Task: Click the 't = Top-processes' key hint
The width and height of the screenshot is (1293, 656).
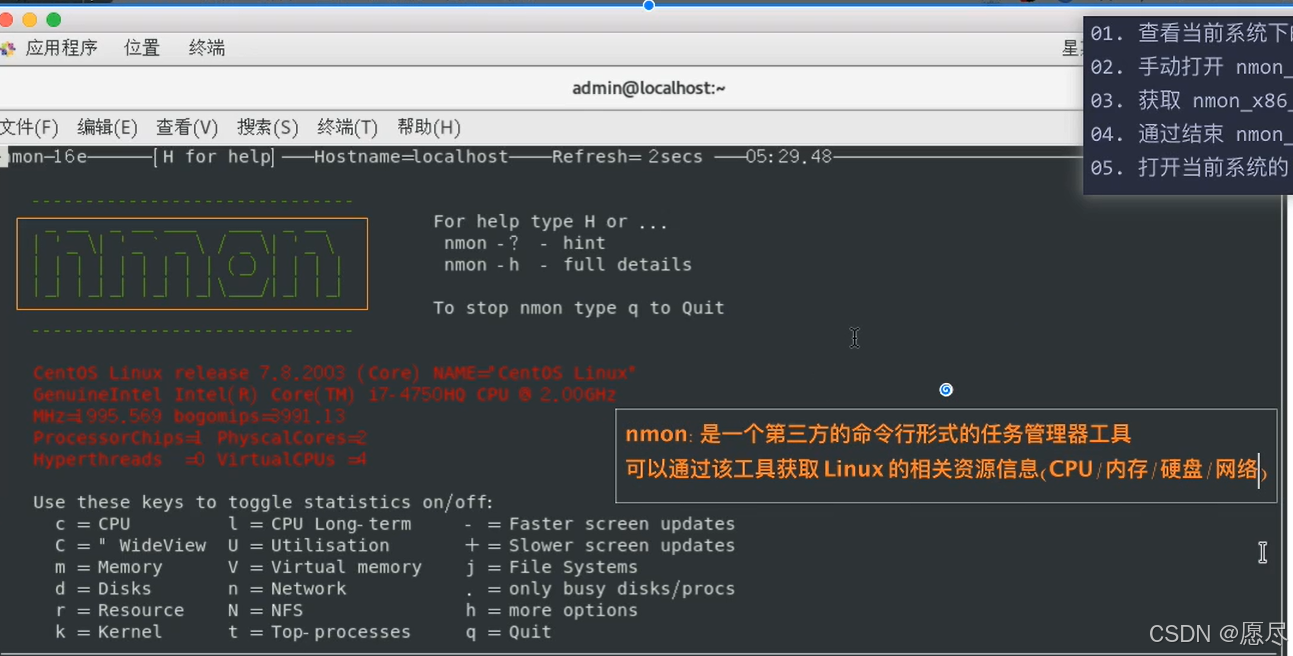Action: pos(320,632)
